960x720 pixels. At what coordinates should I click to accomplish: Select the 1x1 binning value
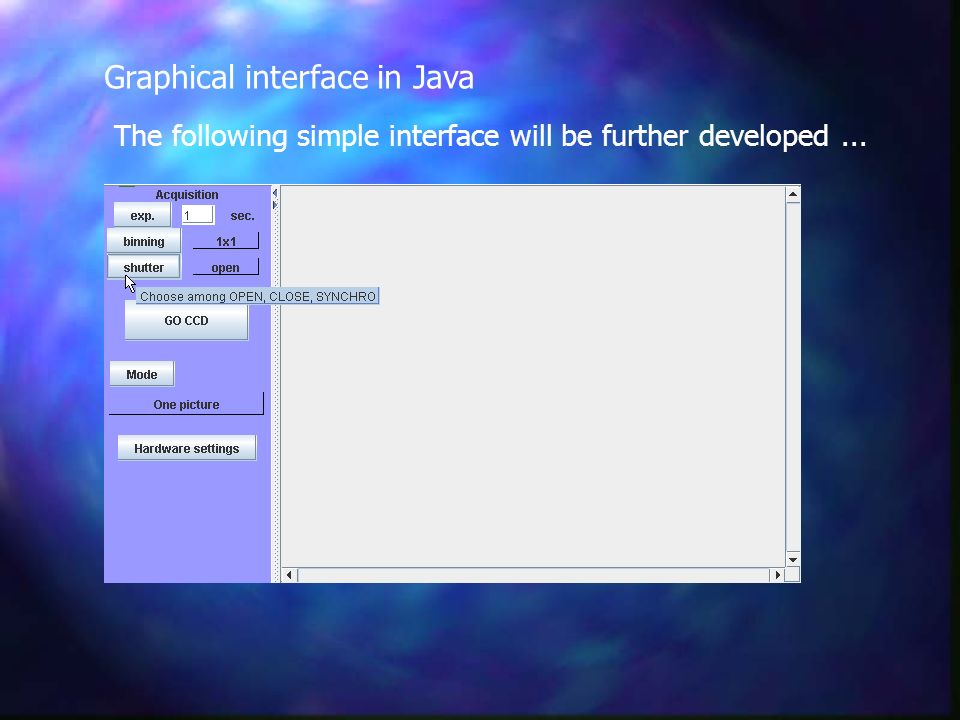pyautogui.click(x=226, y=241)
